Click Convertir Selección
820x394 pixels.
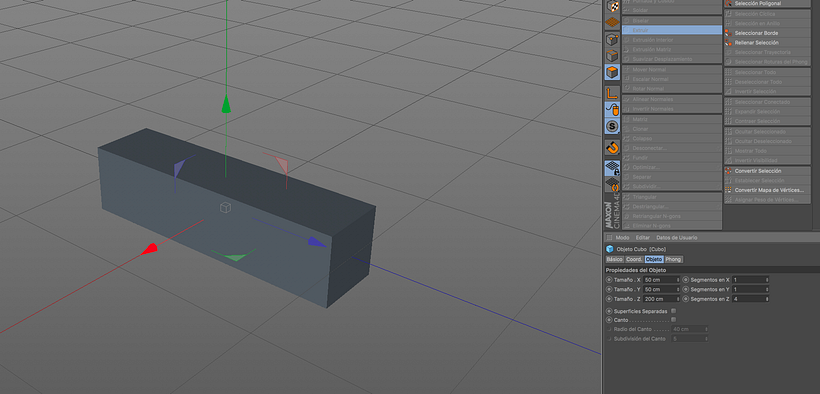pos(767,171)
